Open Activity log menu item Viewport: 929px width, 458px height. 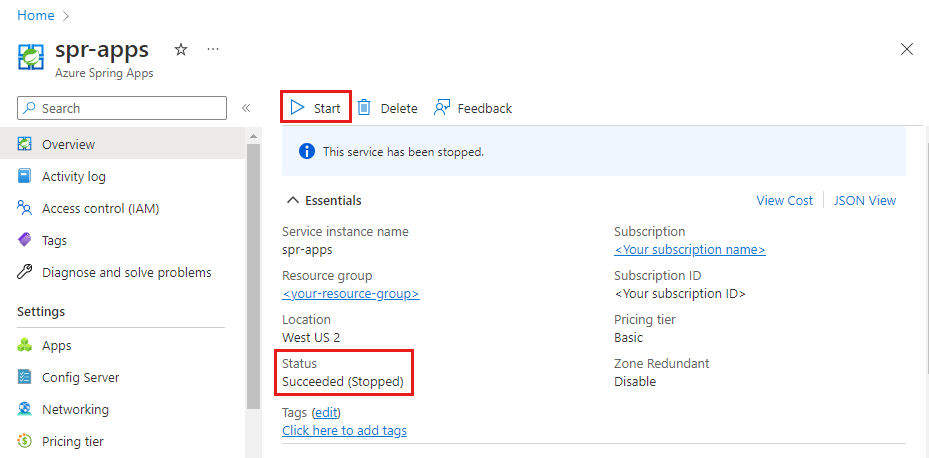[x=123, y=177]
